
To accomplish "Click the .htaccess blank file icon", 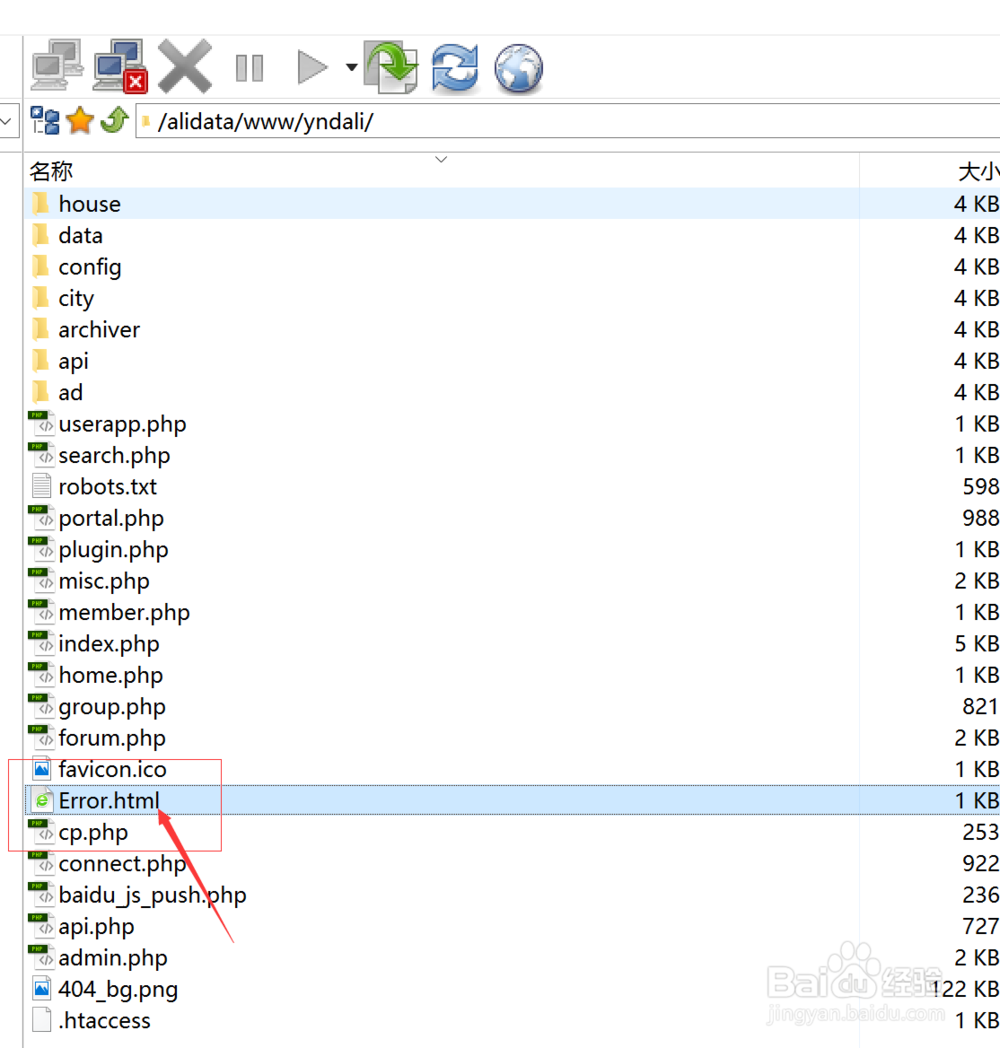I will (x=41, y=1020).
